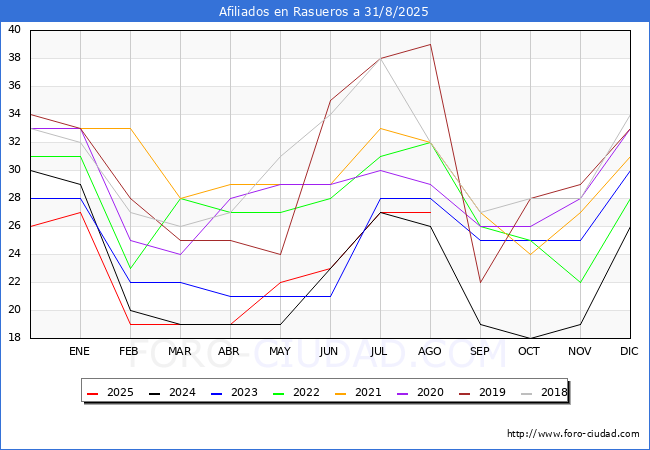
Task: Click the y-axis value 32
Action: click(15, 142)
